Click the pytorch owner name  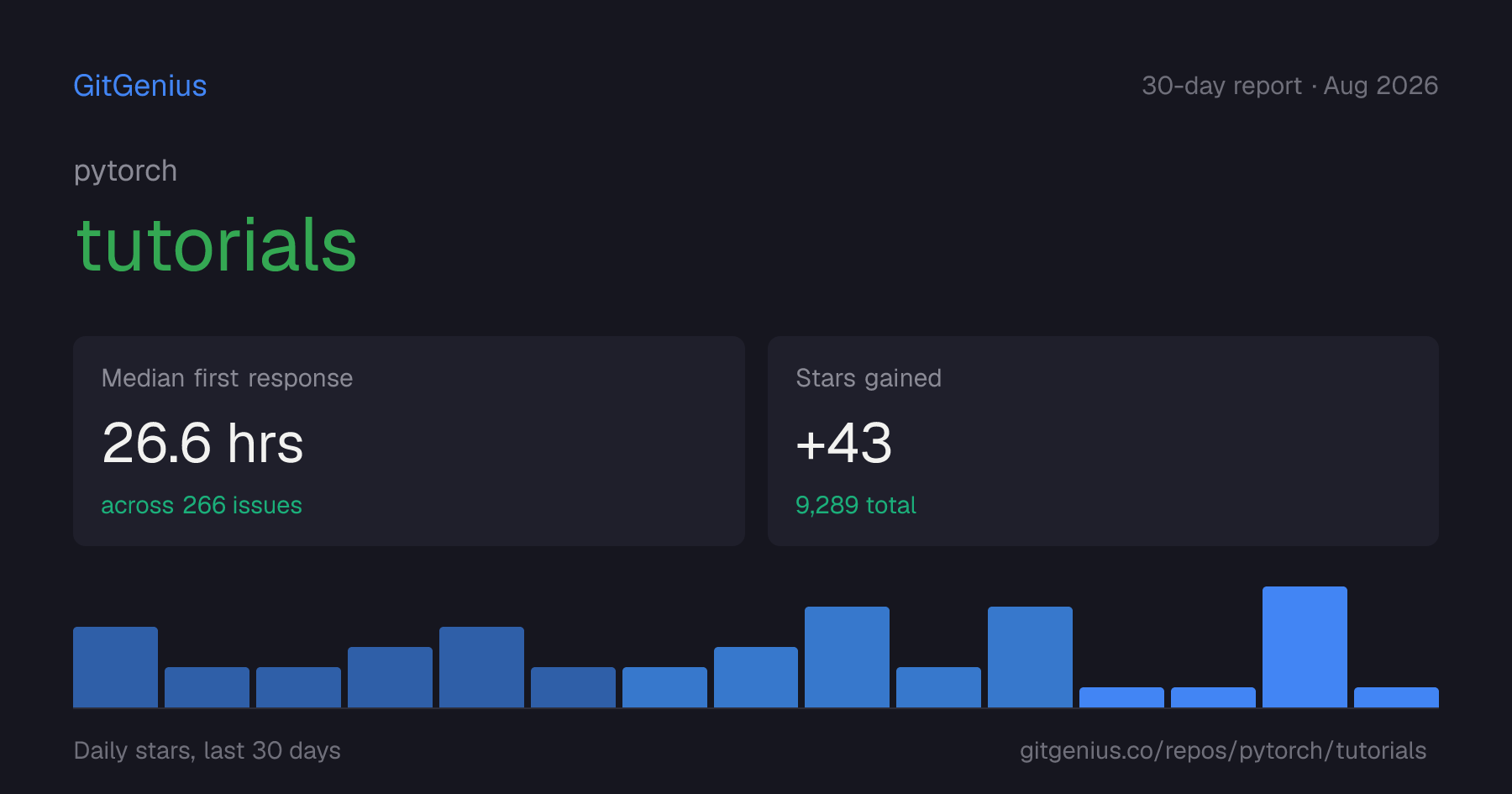click(125, 171)
